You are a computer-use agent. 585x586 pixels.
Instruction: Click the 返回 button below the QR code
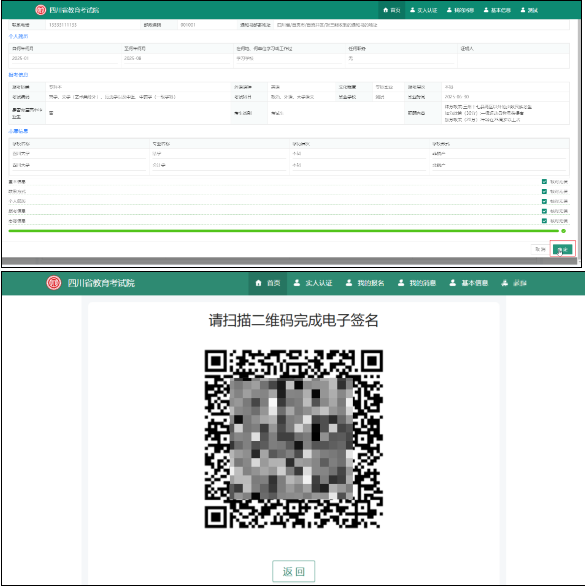click(293, 571)
